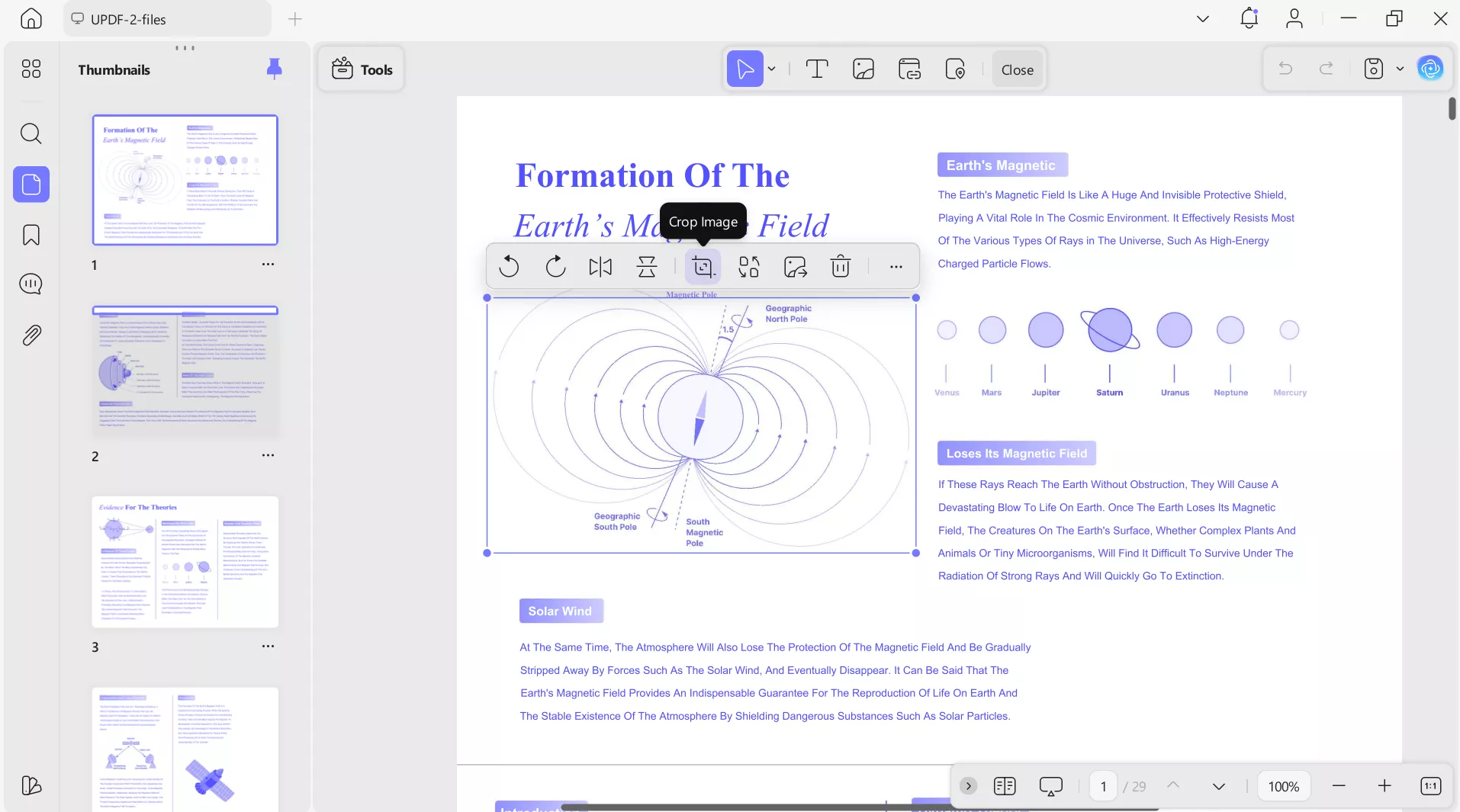
Task: Click the Replace Image icon
Action: click(x=748, y=267)
